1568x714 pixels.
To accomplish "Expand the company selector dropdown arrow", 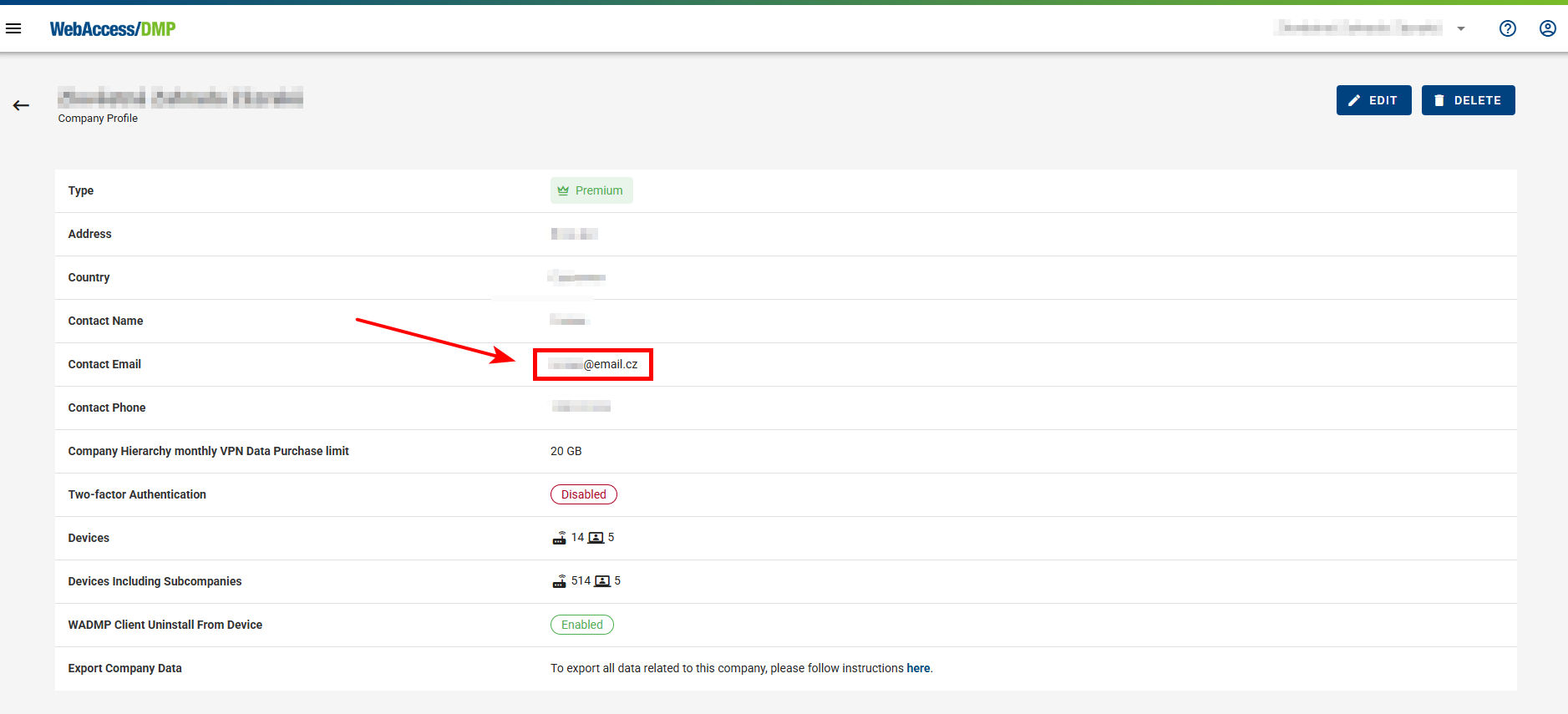I will point(1461,28).
